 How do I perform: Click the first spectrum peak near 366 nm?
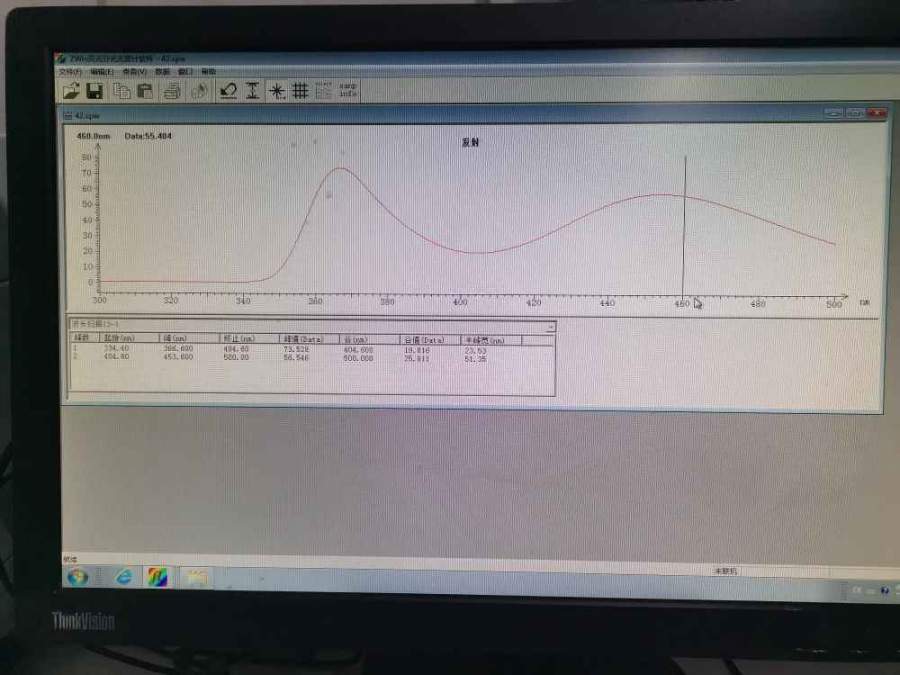click(341, 169)
